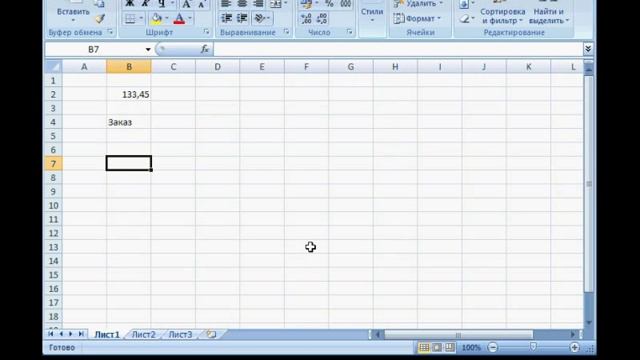Click the Fill down icon in Редактирование
The height and width of the screenshot is (360, 640).
[464, 4]
